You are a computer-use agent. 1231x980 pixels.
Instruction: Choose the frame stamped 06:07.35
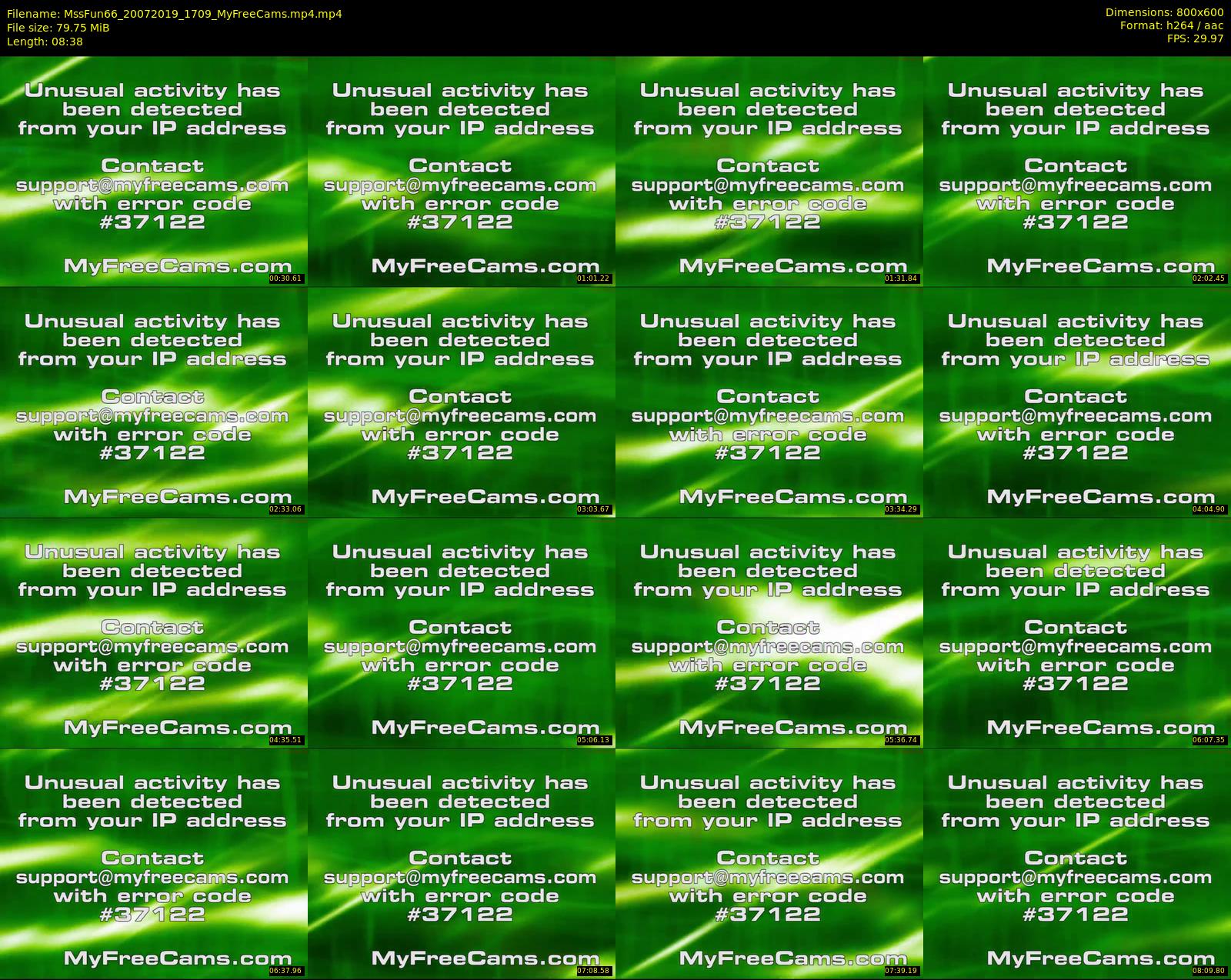tap(1076, 632)
